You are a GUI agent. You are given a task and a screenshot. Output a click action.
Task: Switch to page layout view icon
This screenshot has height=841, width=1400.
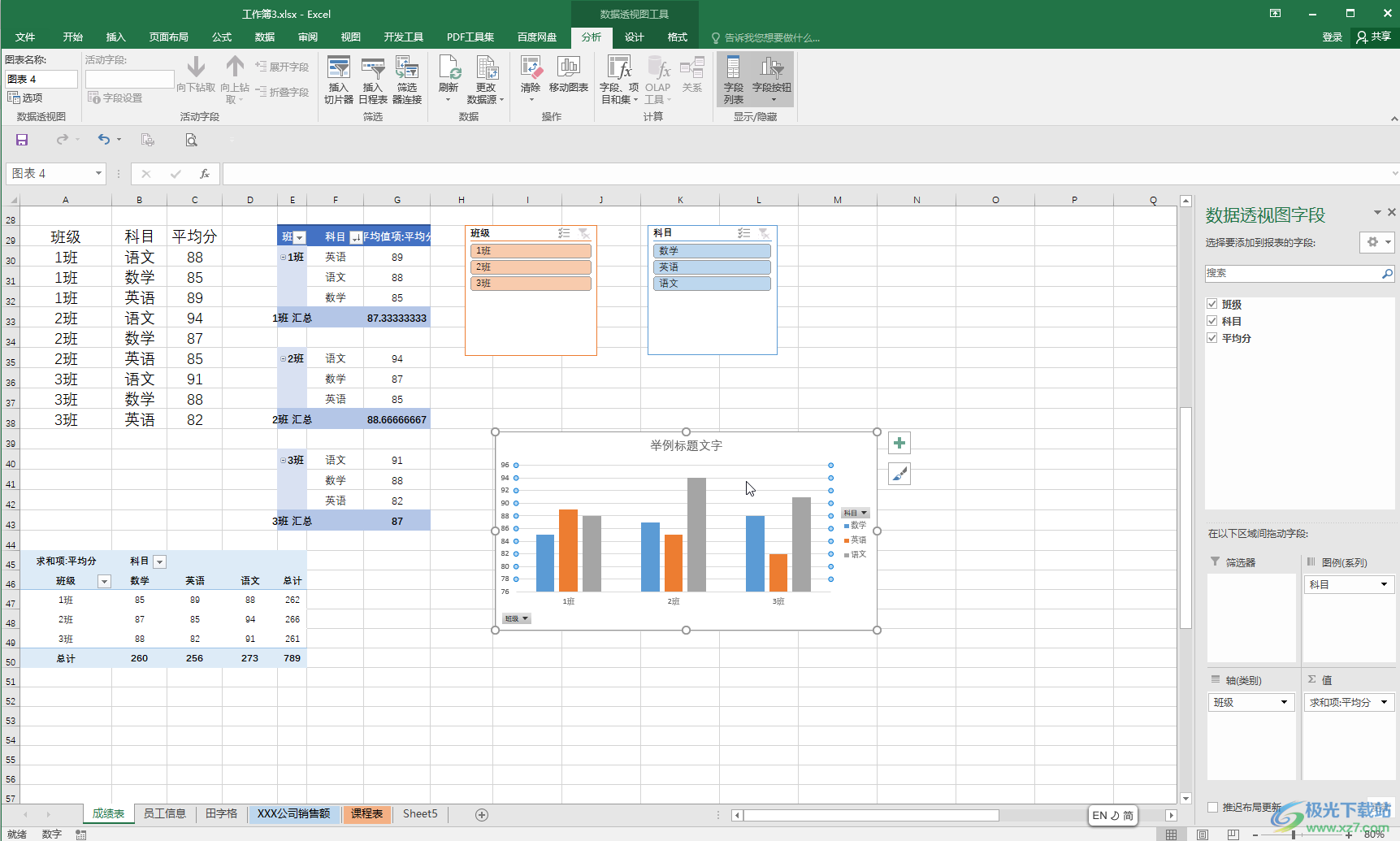1203,834
